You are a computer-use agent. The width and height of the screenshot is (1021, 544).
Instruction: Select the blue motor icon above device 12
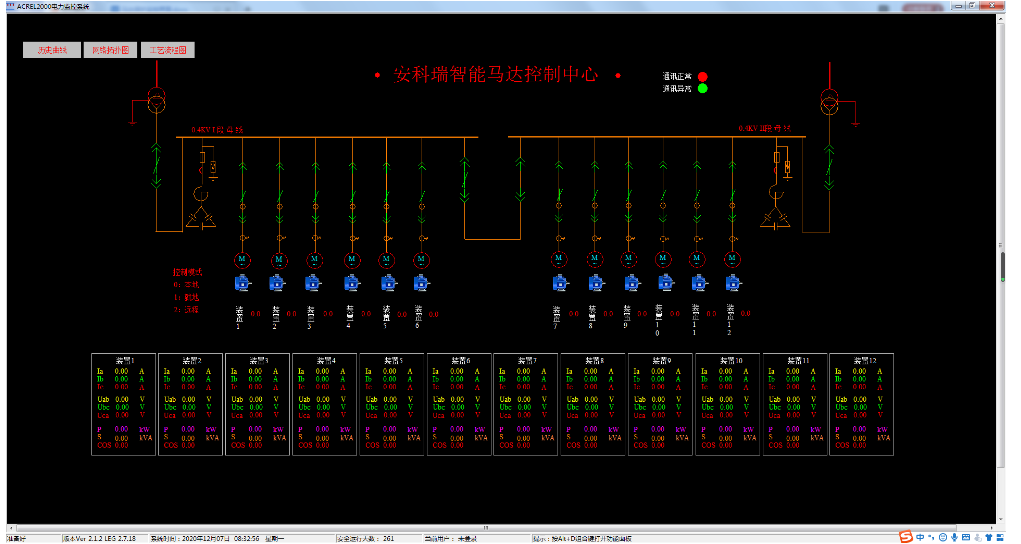coord(732,283)
